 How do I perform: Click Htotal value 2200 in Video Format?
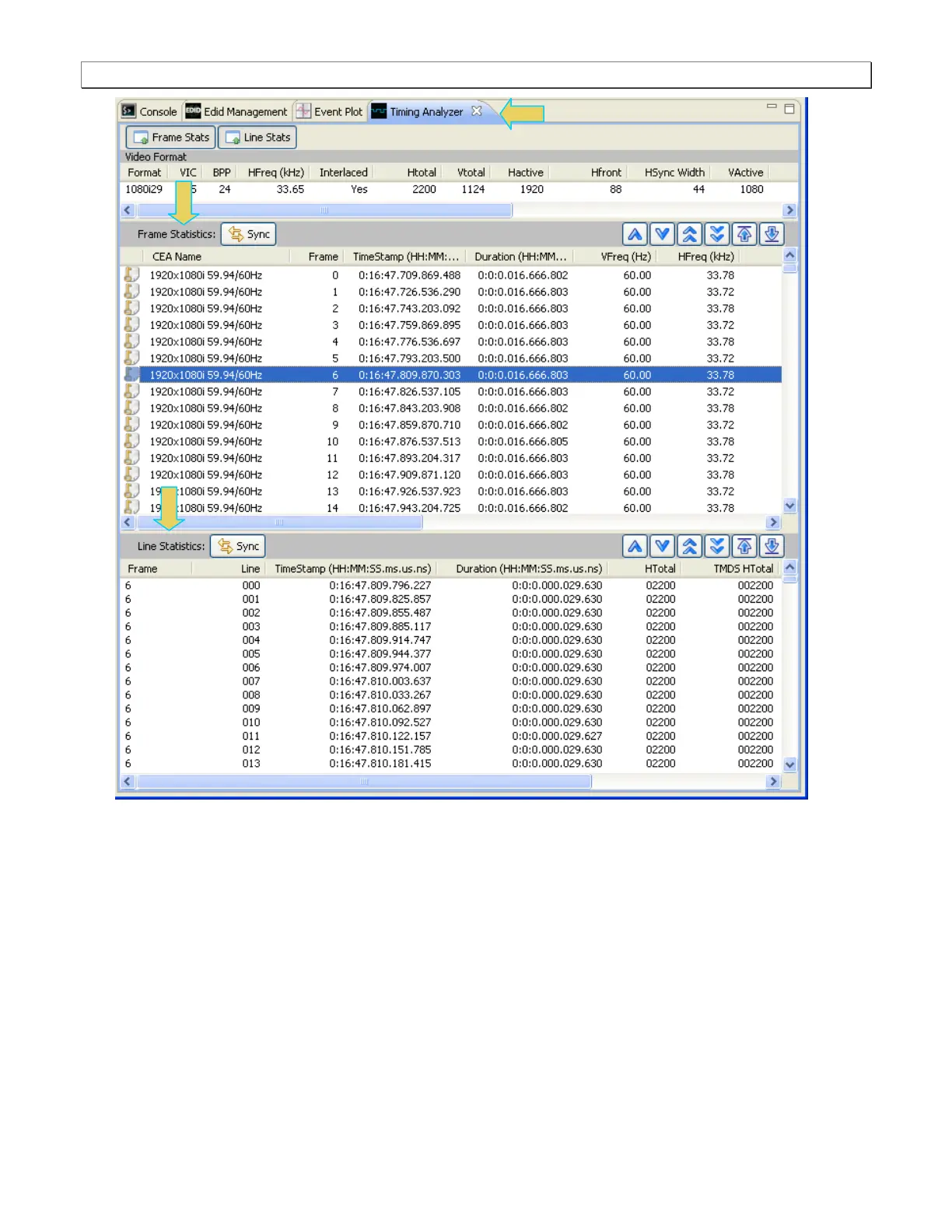(424, 189)
